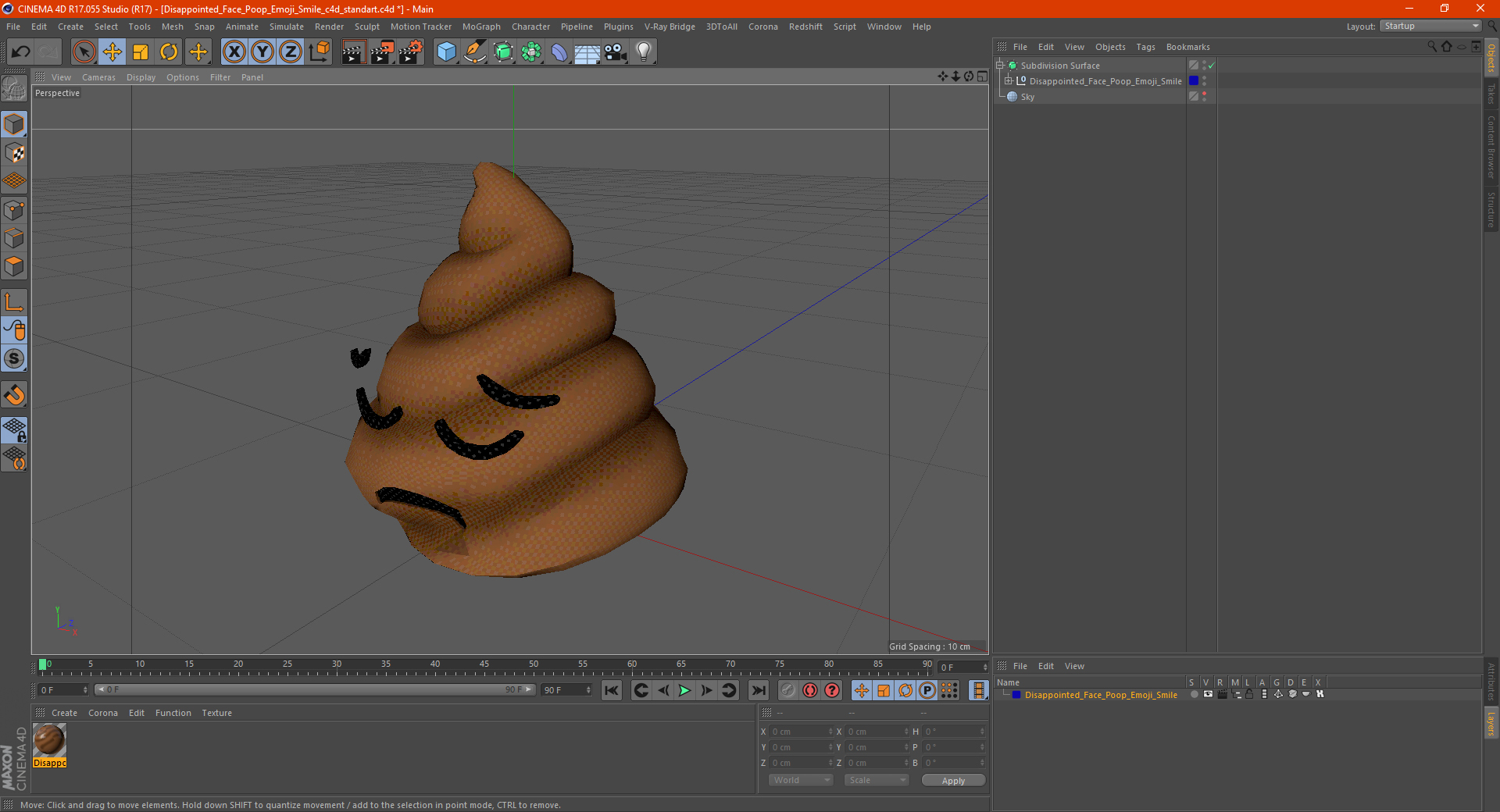Select the Sky object
The height and width of the screenshot is (812, 1500).
tap(1027, 97)
